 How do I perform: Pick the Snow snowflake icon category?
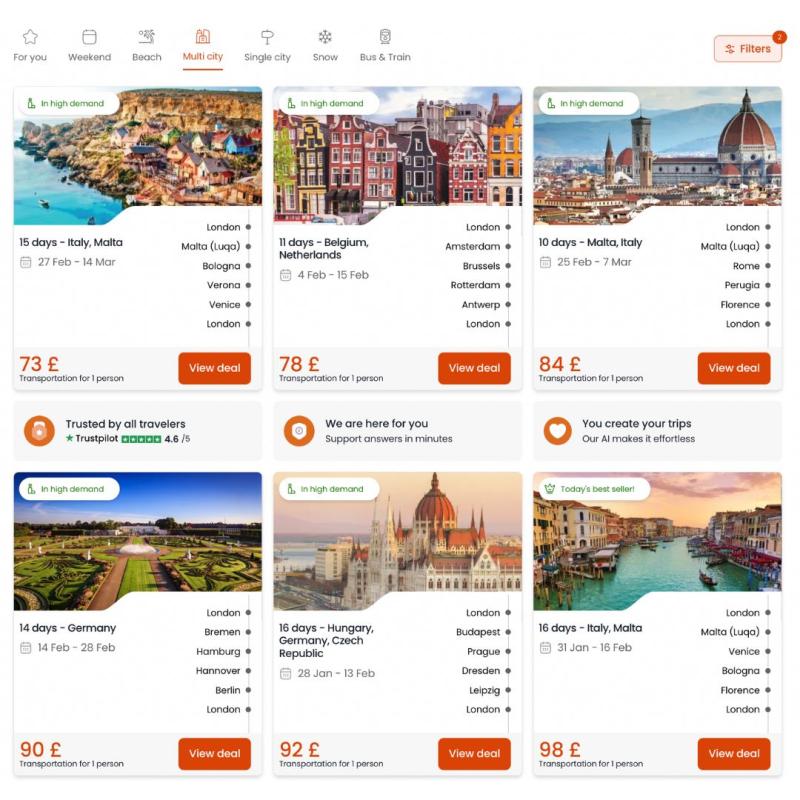(x=325, y=37)
